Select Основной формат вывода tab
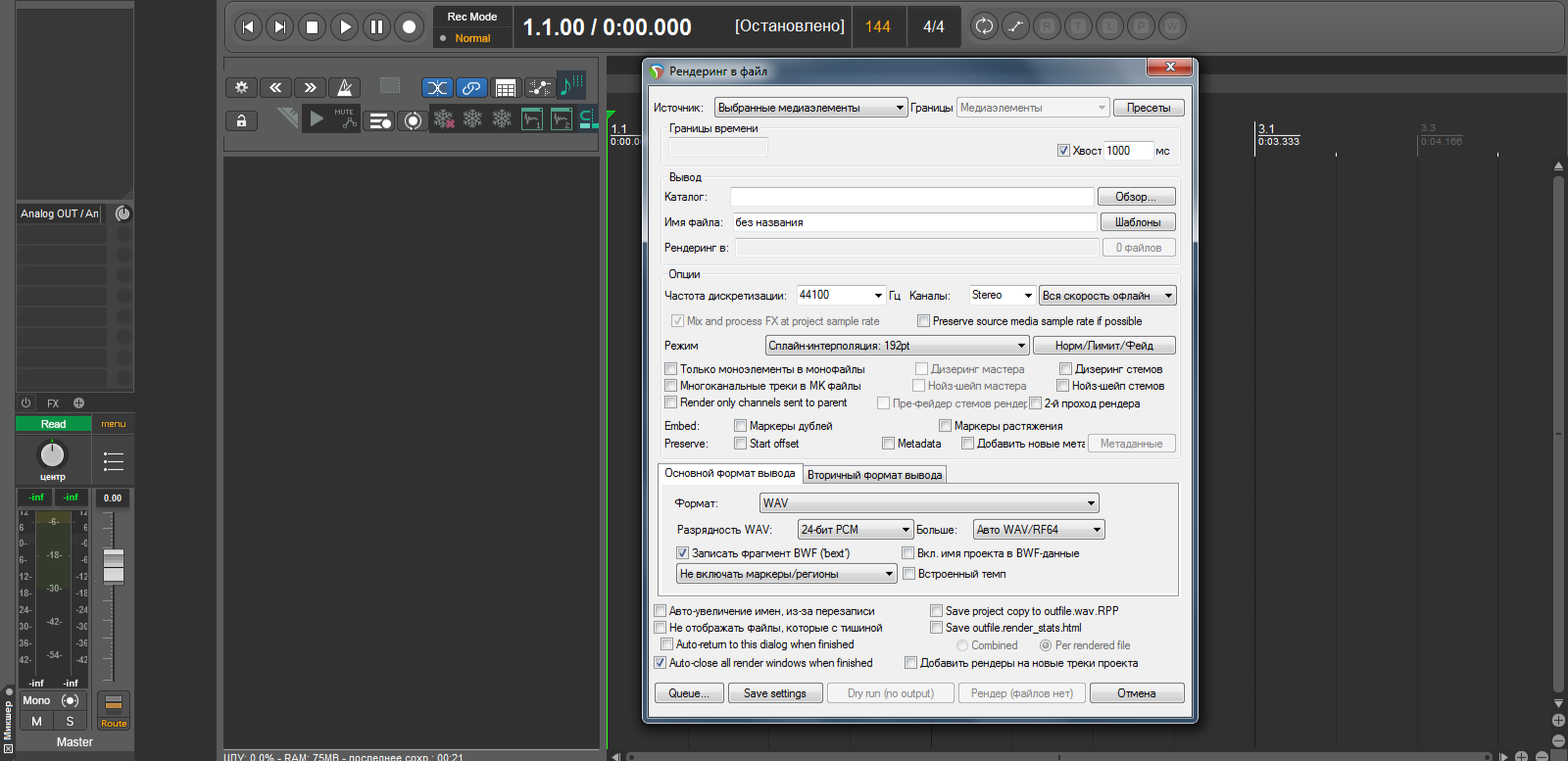The width and height of the screenshot is (1568, 761). [x=729, y=473]
